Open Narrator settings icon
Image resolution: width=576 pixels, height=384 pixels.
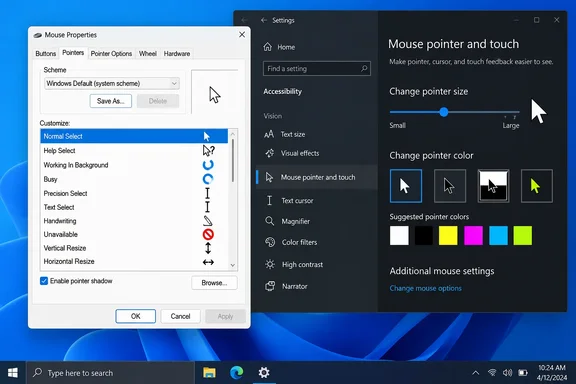point(270,286)
